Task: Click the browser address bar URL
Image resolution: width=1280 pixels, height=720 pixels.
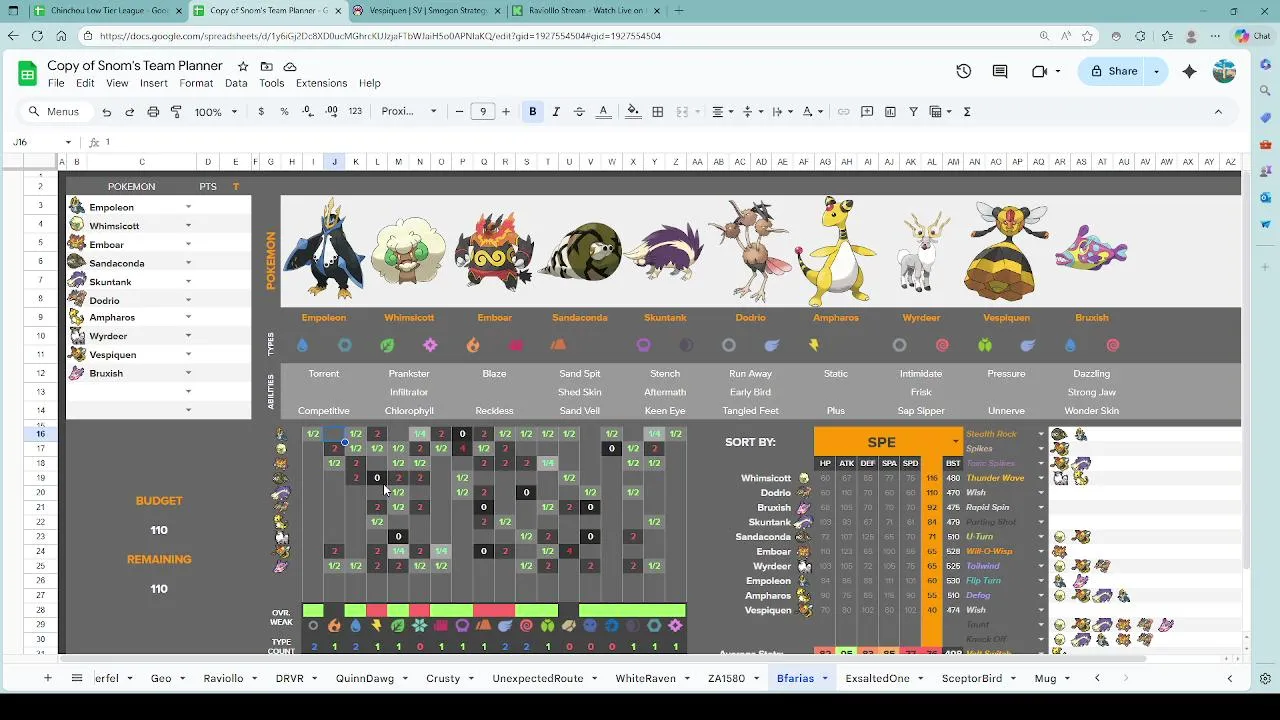Action: click(380, 36)
